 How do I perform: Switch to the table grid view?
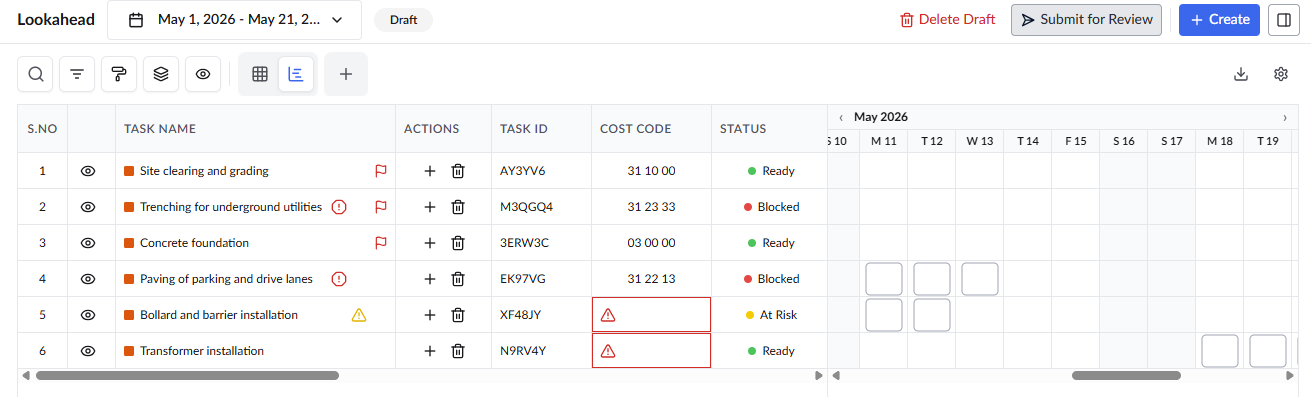pyautogui.click(x=260, y=74)
